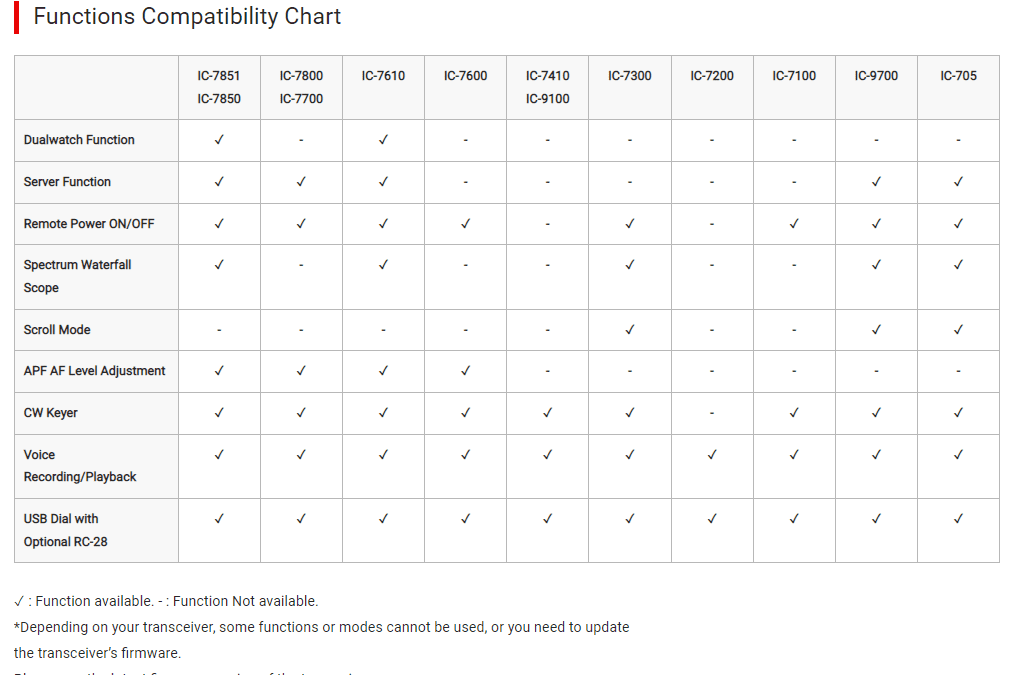The width and height of the screenshot is (1014, 675).
Task: Click the Dualwatch Function row label
Action: [x=79, y=140]
